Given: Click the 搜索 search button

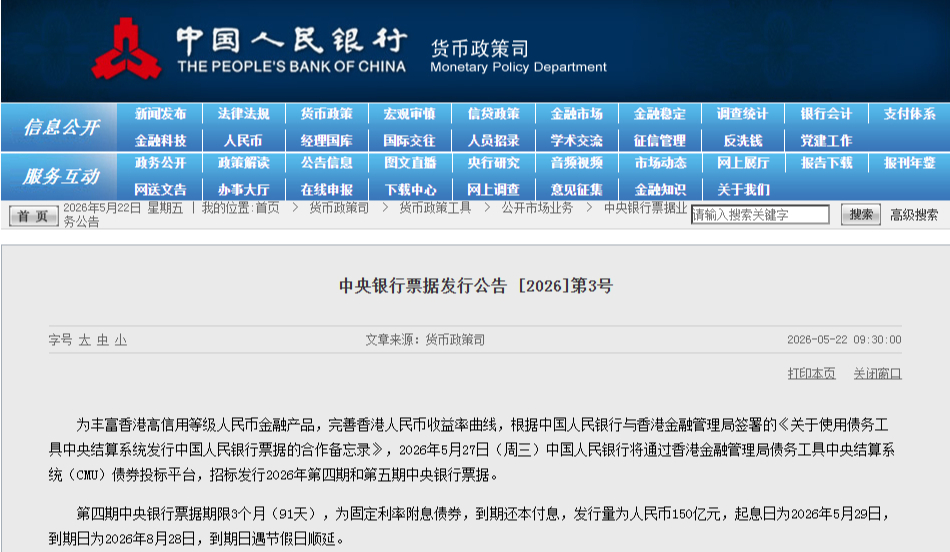Looking at the screenshot, I should [860, 214].
